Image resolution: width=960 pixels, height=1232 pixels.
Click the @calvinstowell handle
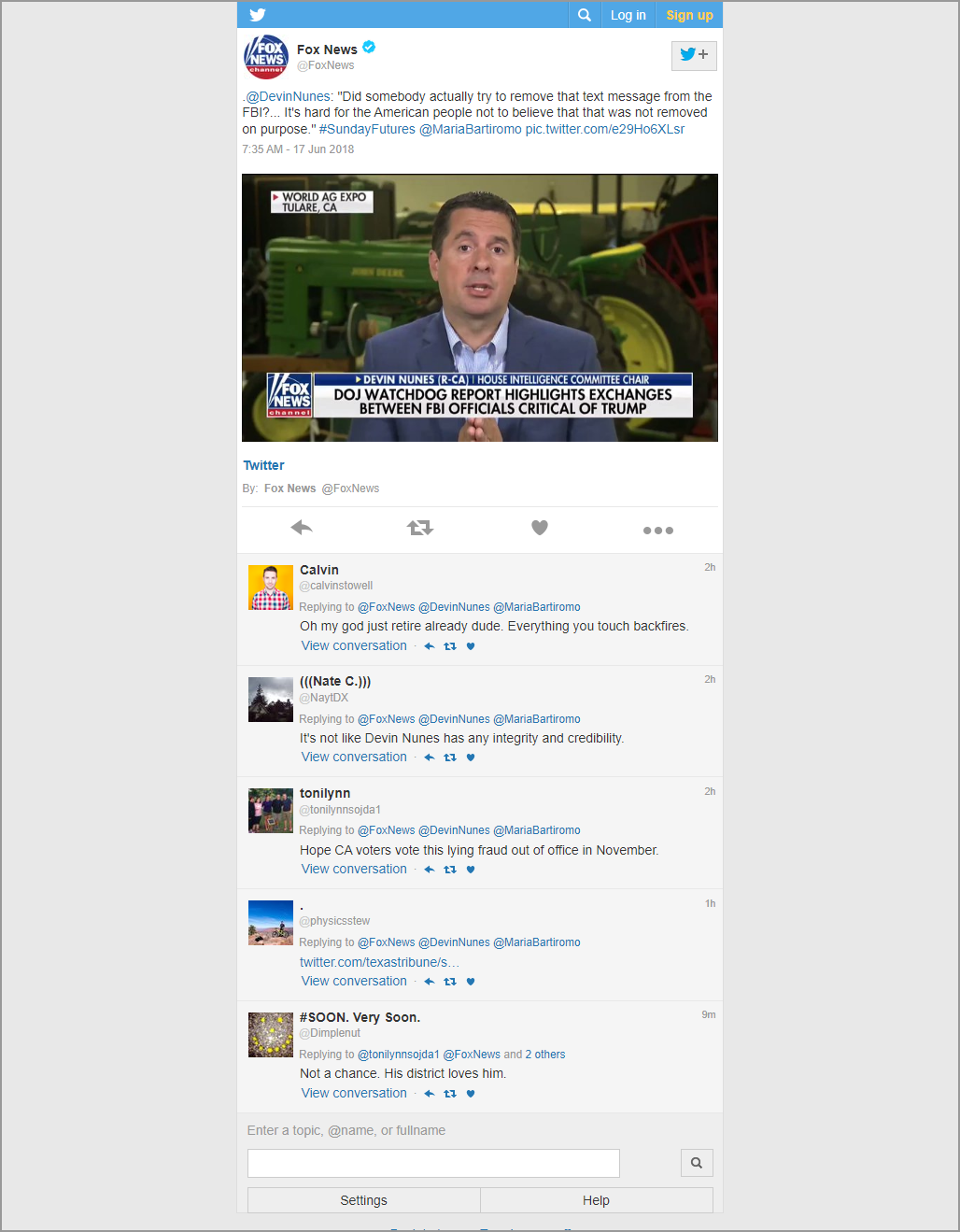(x=336, y=586)
